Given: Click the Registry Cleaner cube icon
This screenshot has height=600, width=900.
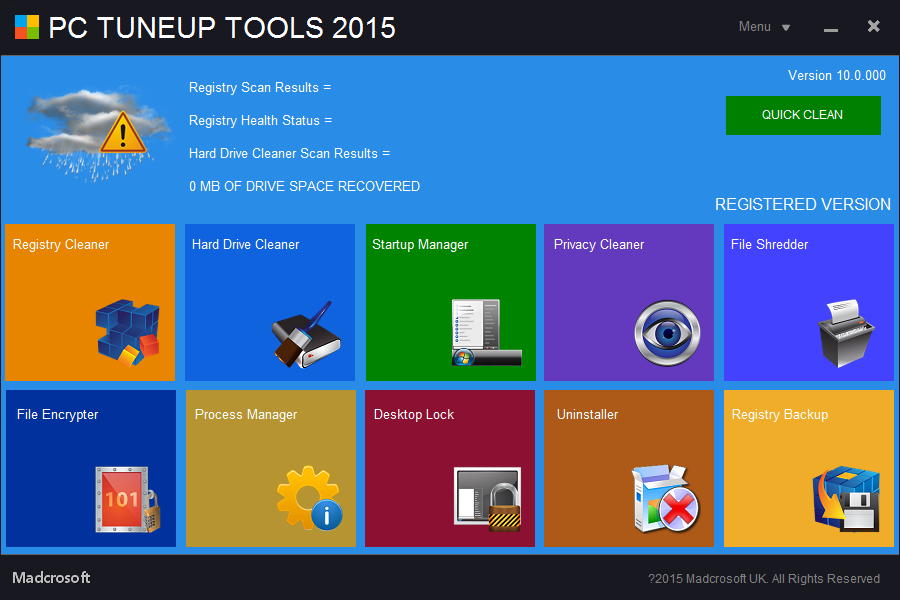Looking at the screenshot, I should pyautogui.click(x=127, y=332).
